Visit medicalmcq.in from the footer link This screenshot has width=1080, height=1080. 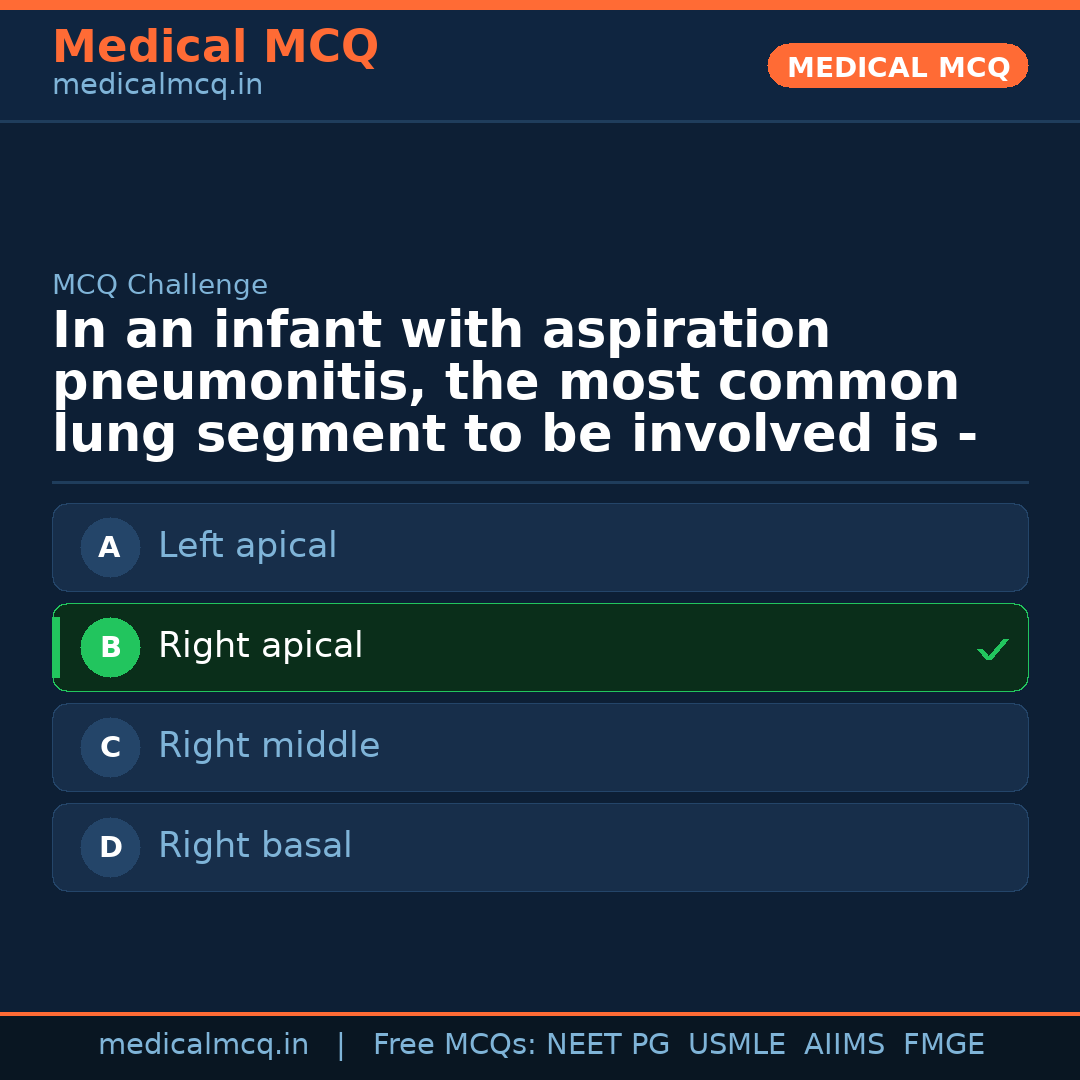point(203,1044)
